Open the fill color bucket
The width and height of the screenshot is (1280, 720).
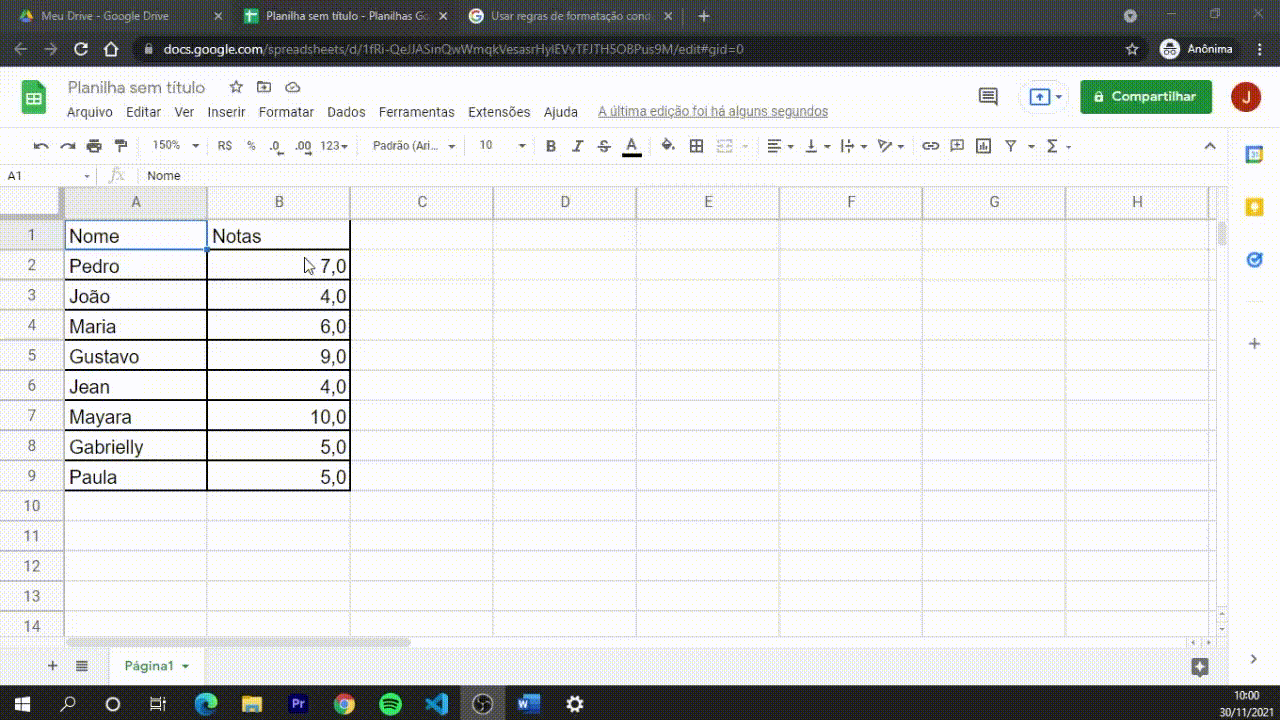668,146
